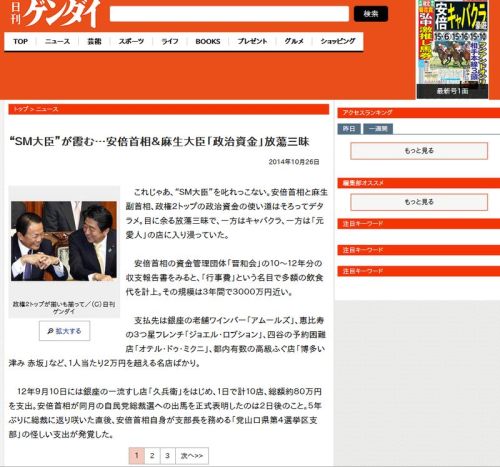Click the 最新号1面 caption

click(x=452, y=91)
